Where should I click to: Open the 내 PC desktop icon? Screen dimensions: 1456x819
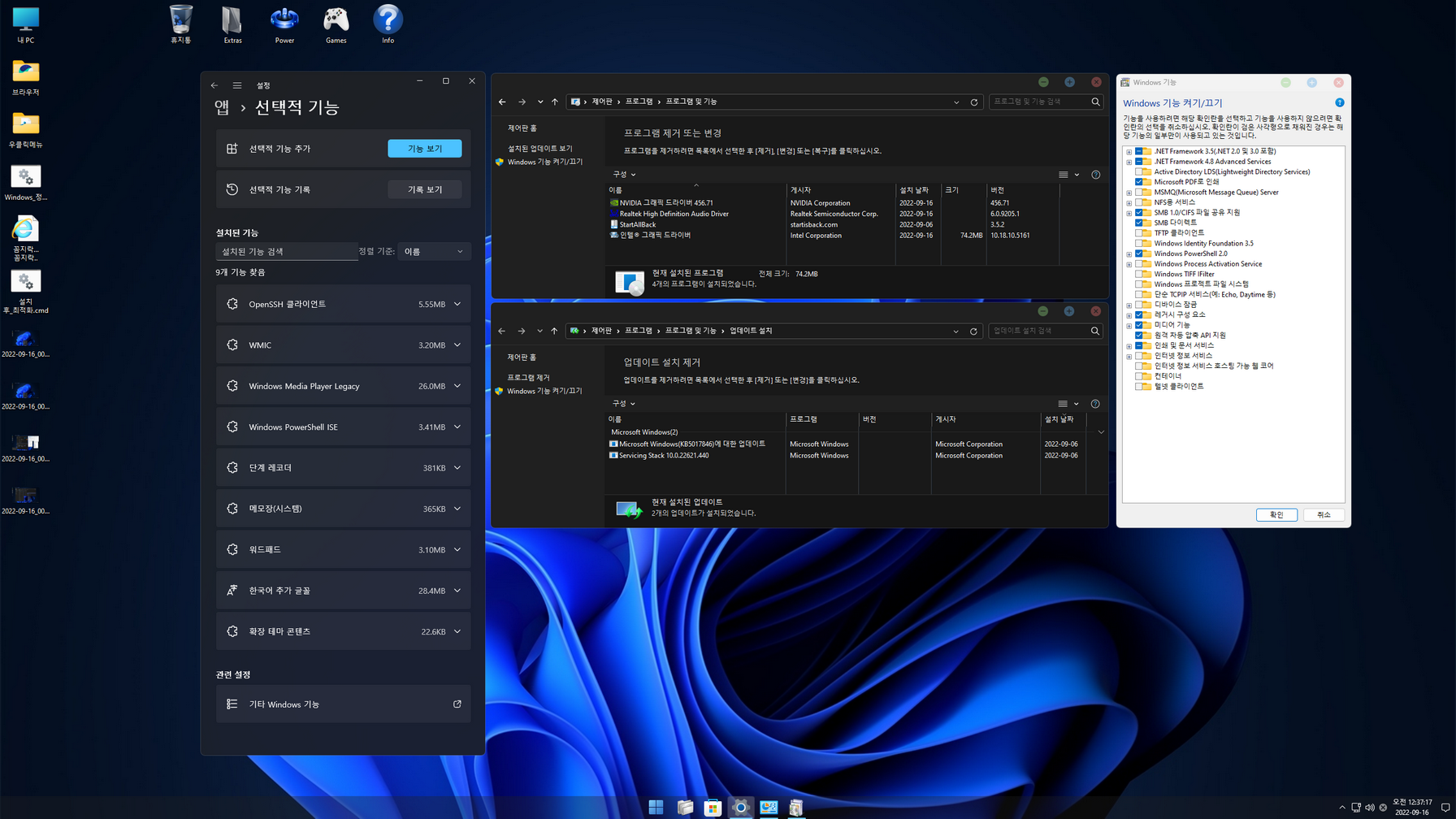[x=25, y=24]
